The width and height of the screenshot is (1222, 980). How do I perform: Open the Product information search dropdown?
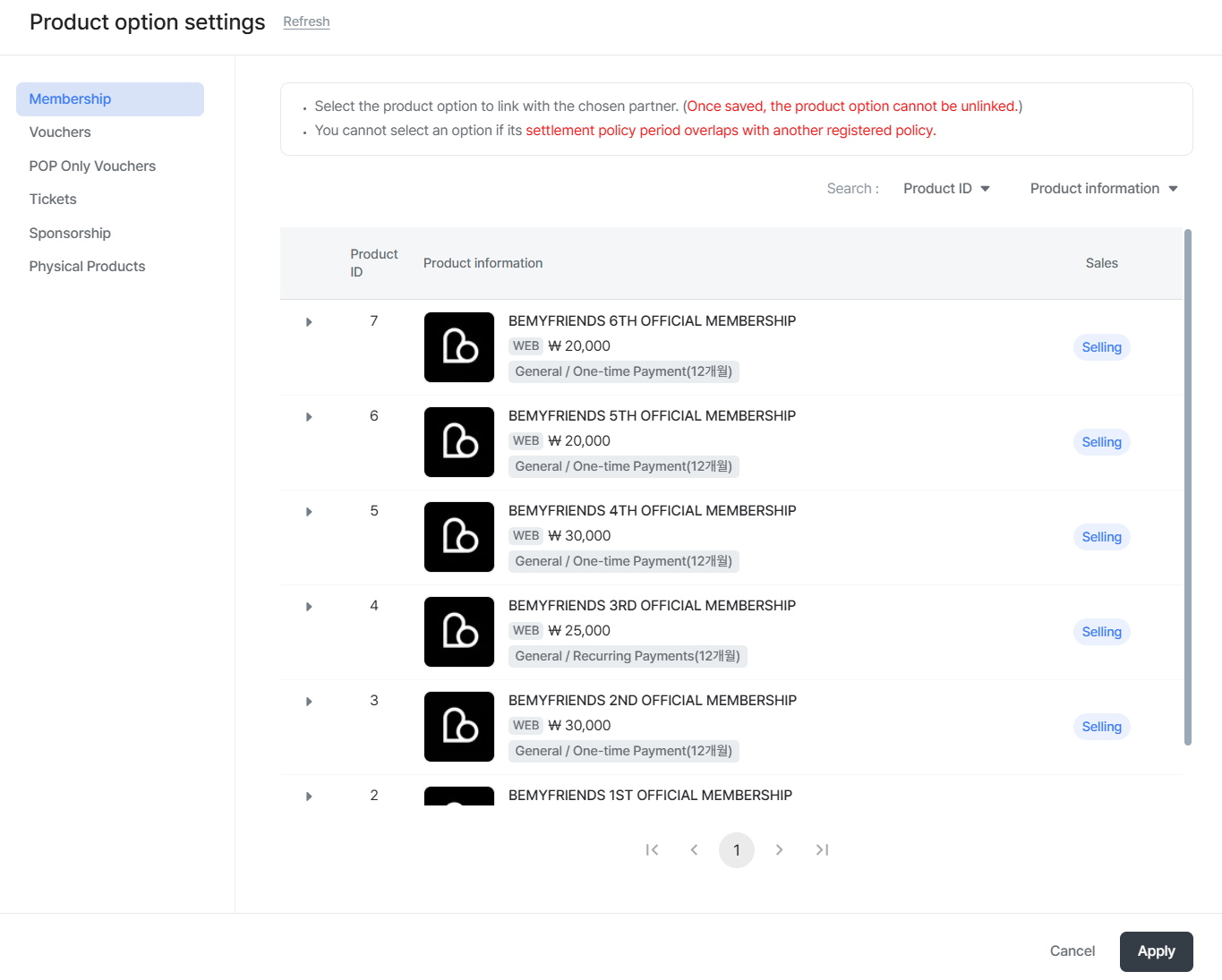coord(1104,189)
